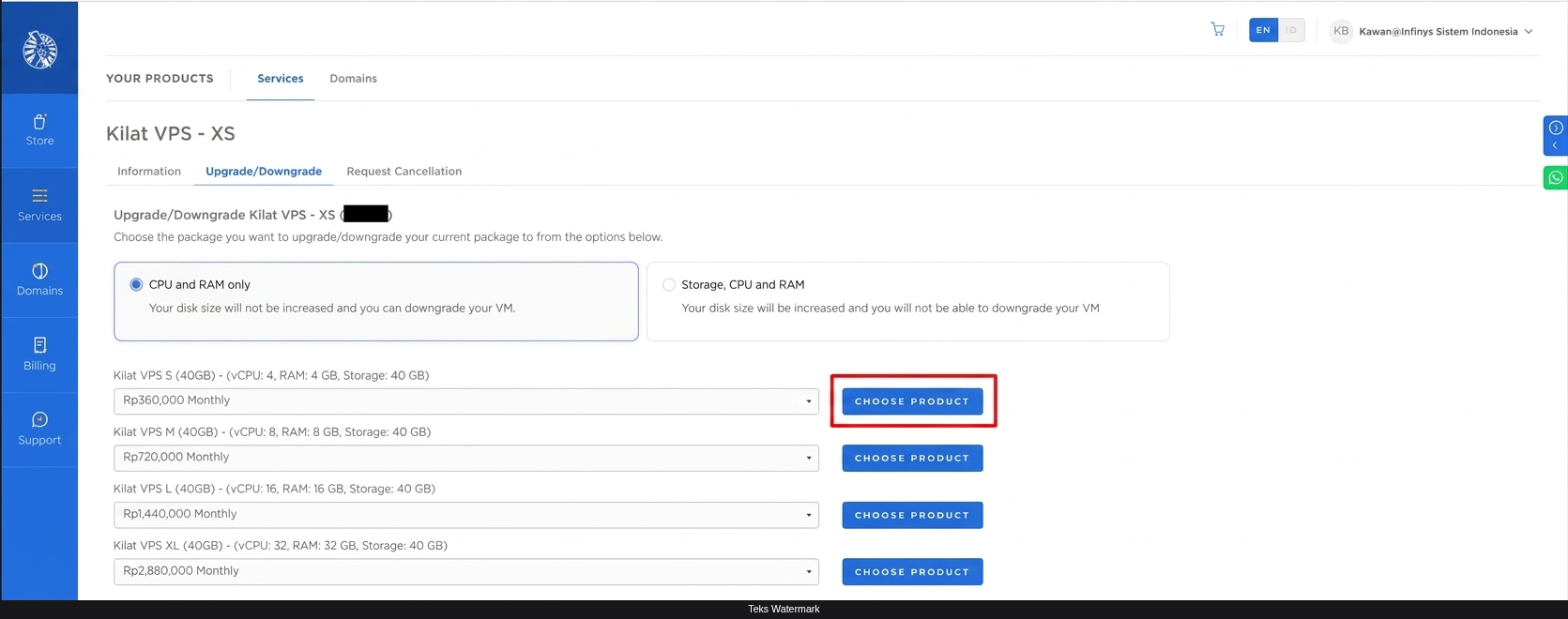1568x619 pixels.
Task: Click the company logo in the sidebar
Action: pyautogui.click(x=39, y=50)
